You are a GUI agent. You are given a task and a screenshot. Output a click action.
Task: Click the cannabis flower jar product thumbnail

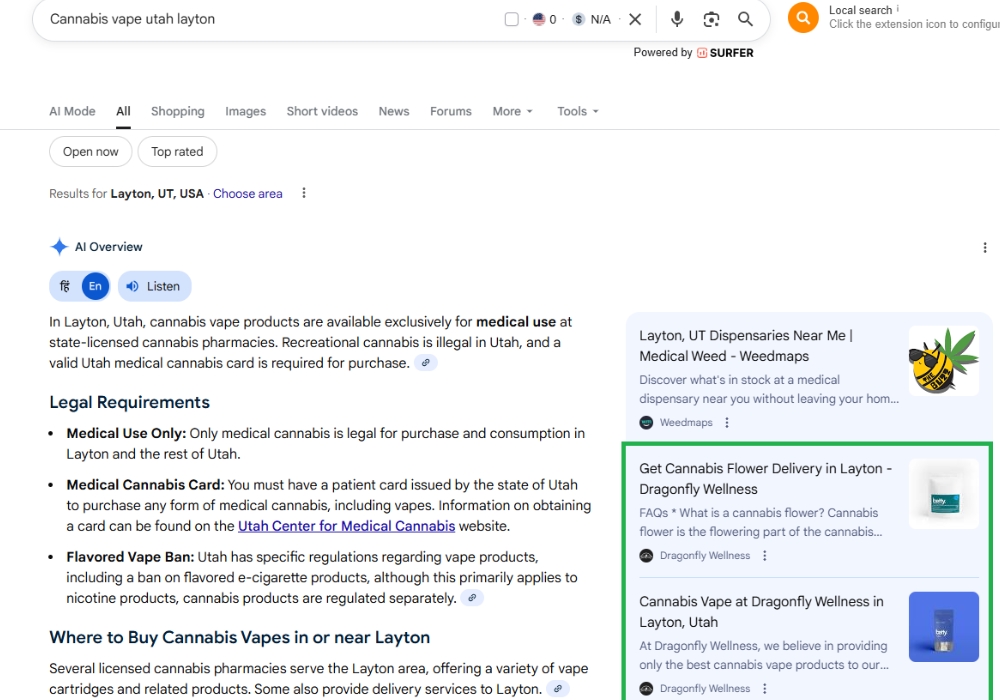pos(943,494)
